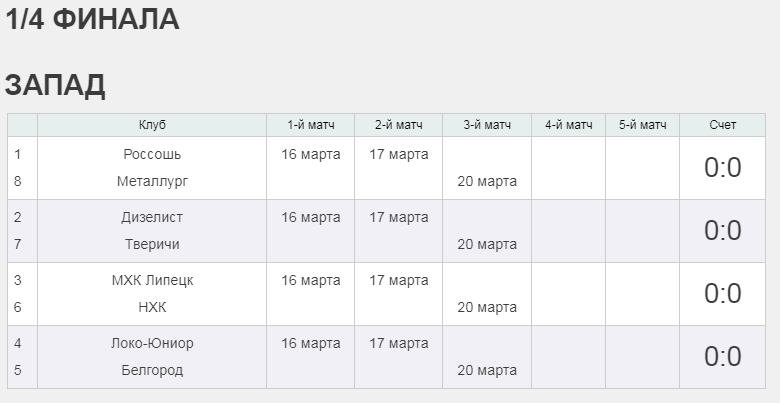The height and width of the screenshot is (403, 780).
Task: Click the Тверичи team name
Action: tap(152, 244)
